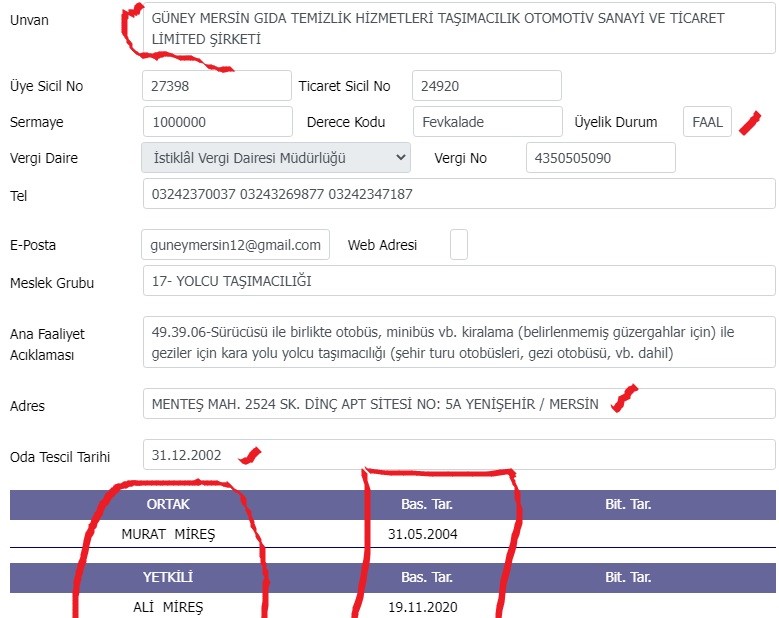Click the Unvan company name field
The image size is (779, 618).
point(459,28)
